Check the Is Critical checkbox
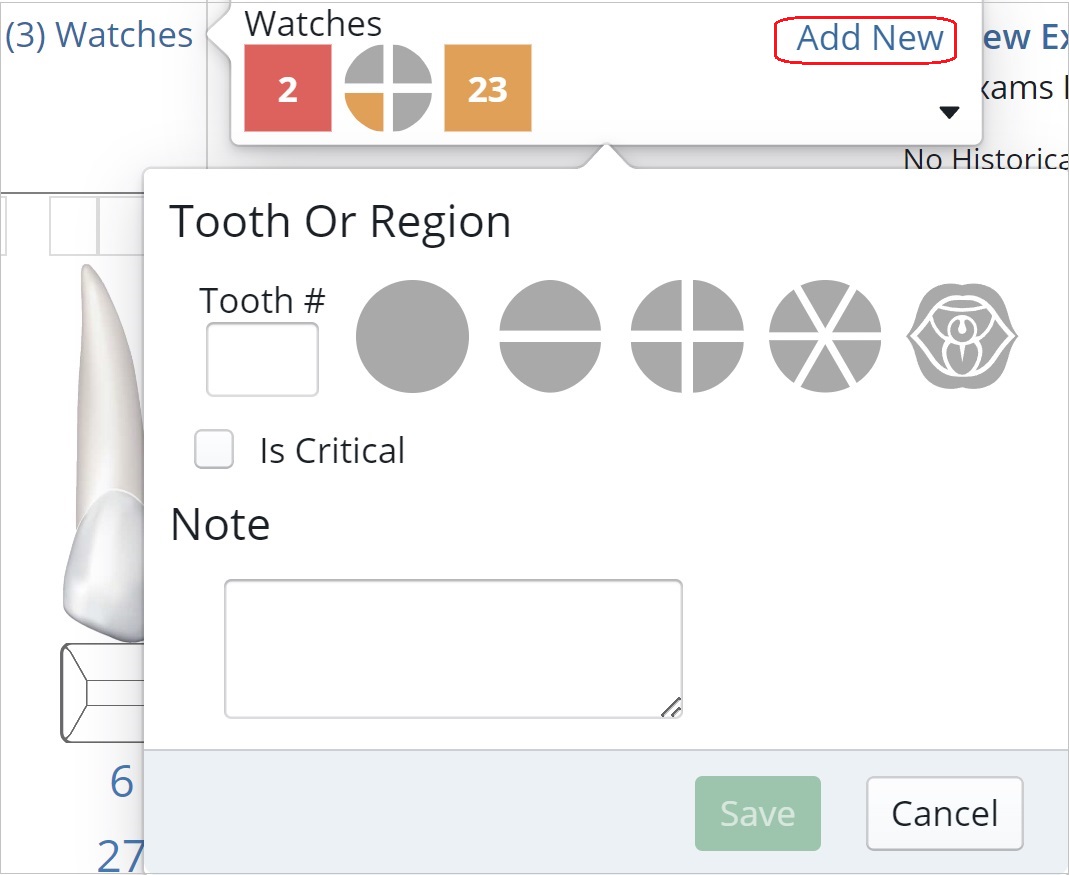This screenshot has width=1069, height=875. coord(214,450)
